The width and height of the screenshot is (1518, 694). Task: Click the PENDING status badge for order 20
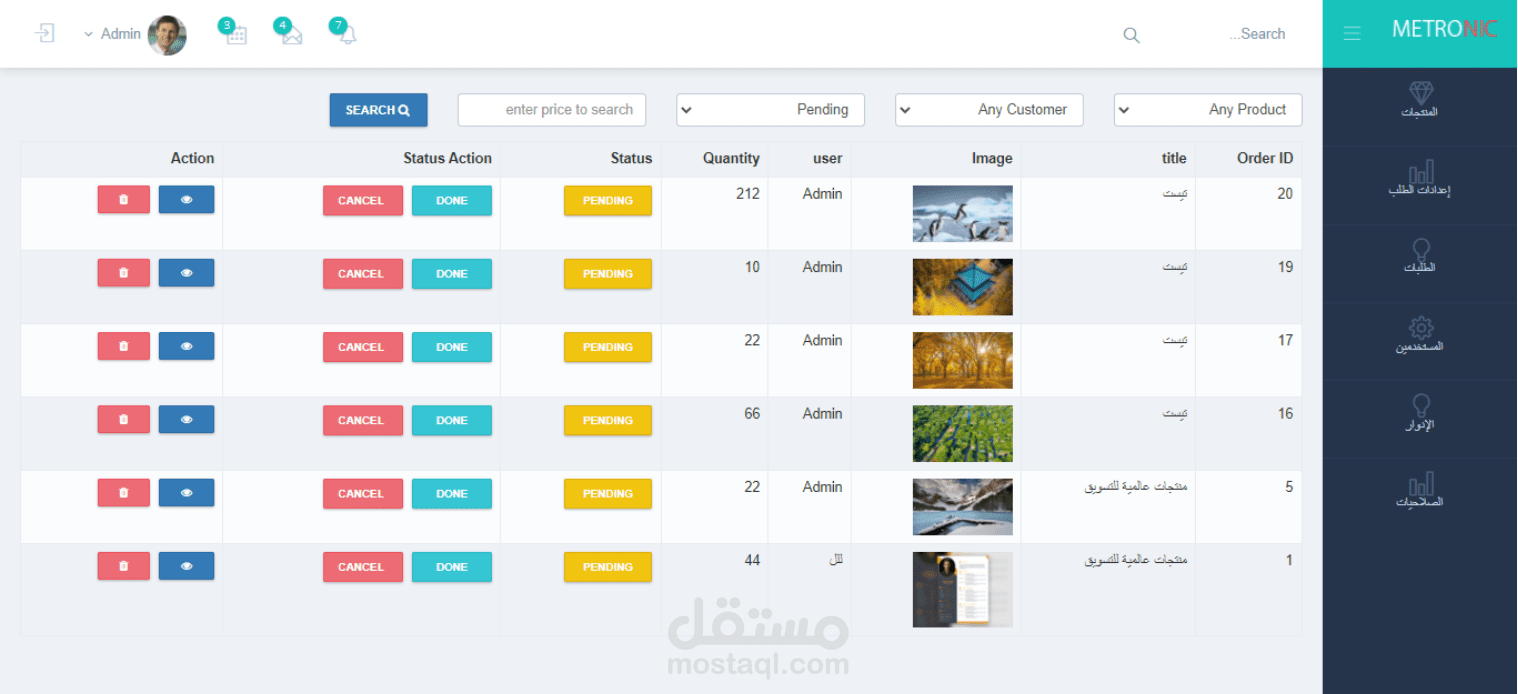(x=608, y=201)
